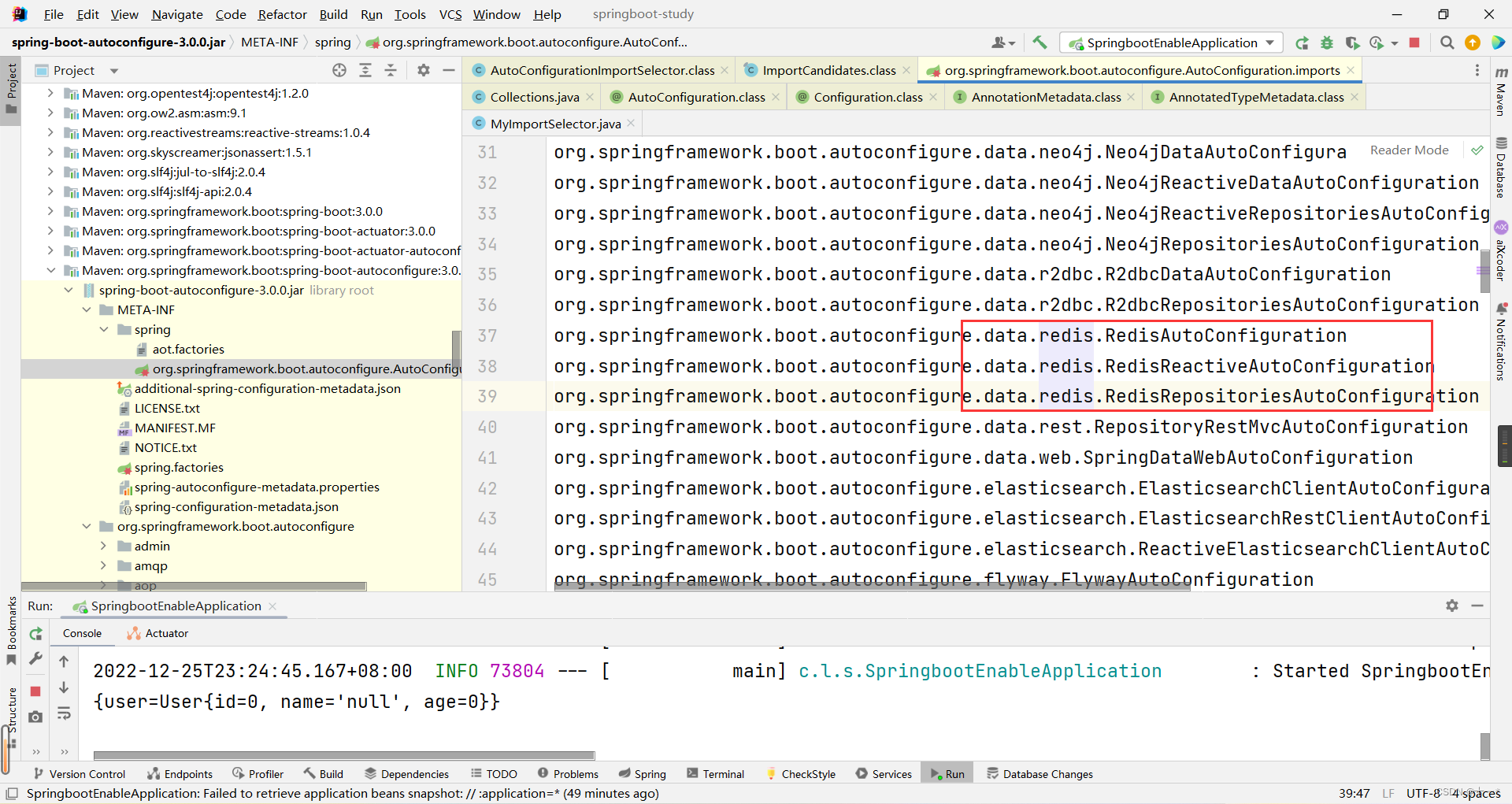Open Search Everywhere magnifier icon

coord(1447,43)
